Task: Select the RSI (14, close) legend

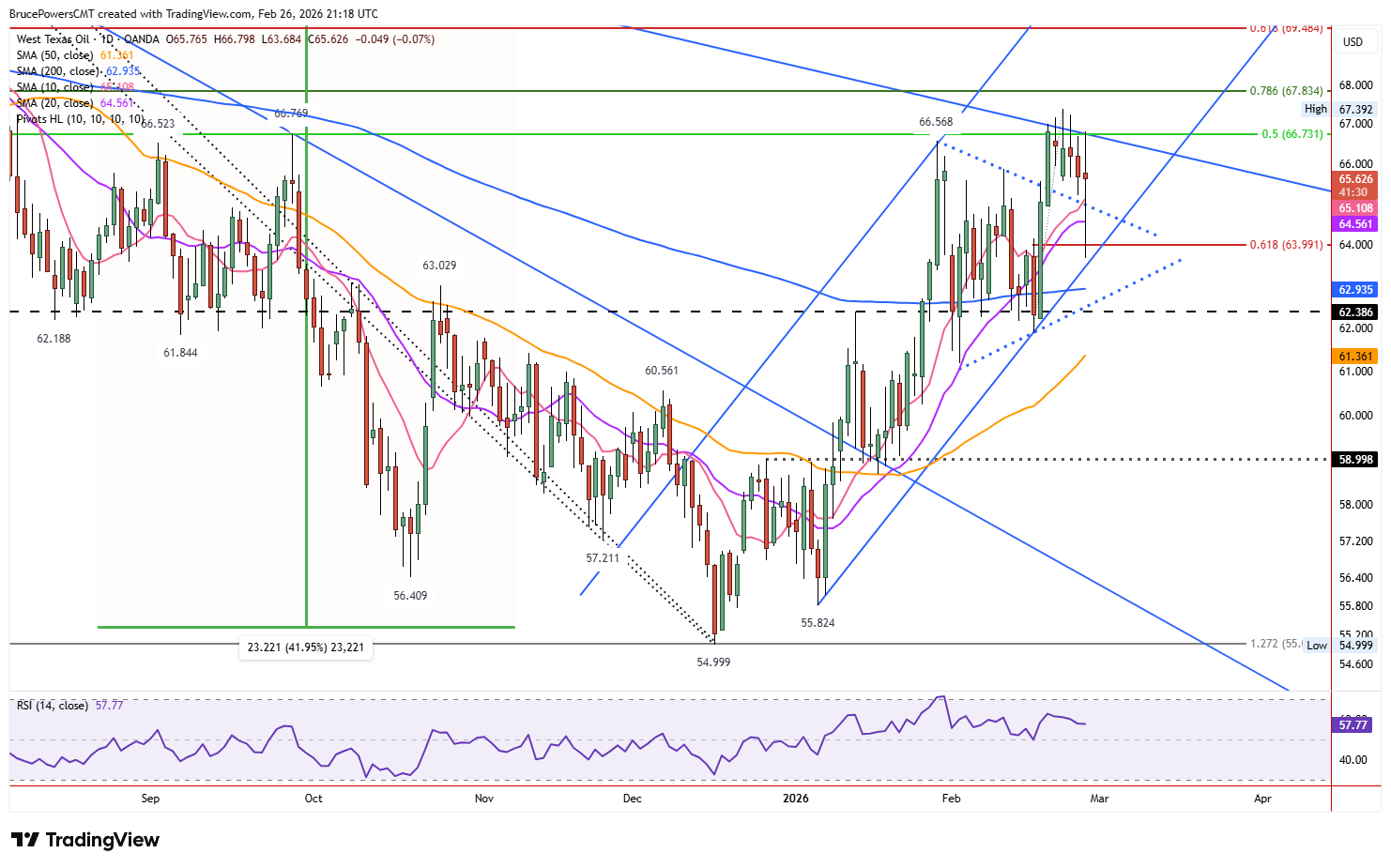Action: (53, 706)
